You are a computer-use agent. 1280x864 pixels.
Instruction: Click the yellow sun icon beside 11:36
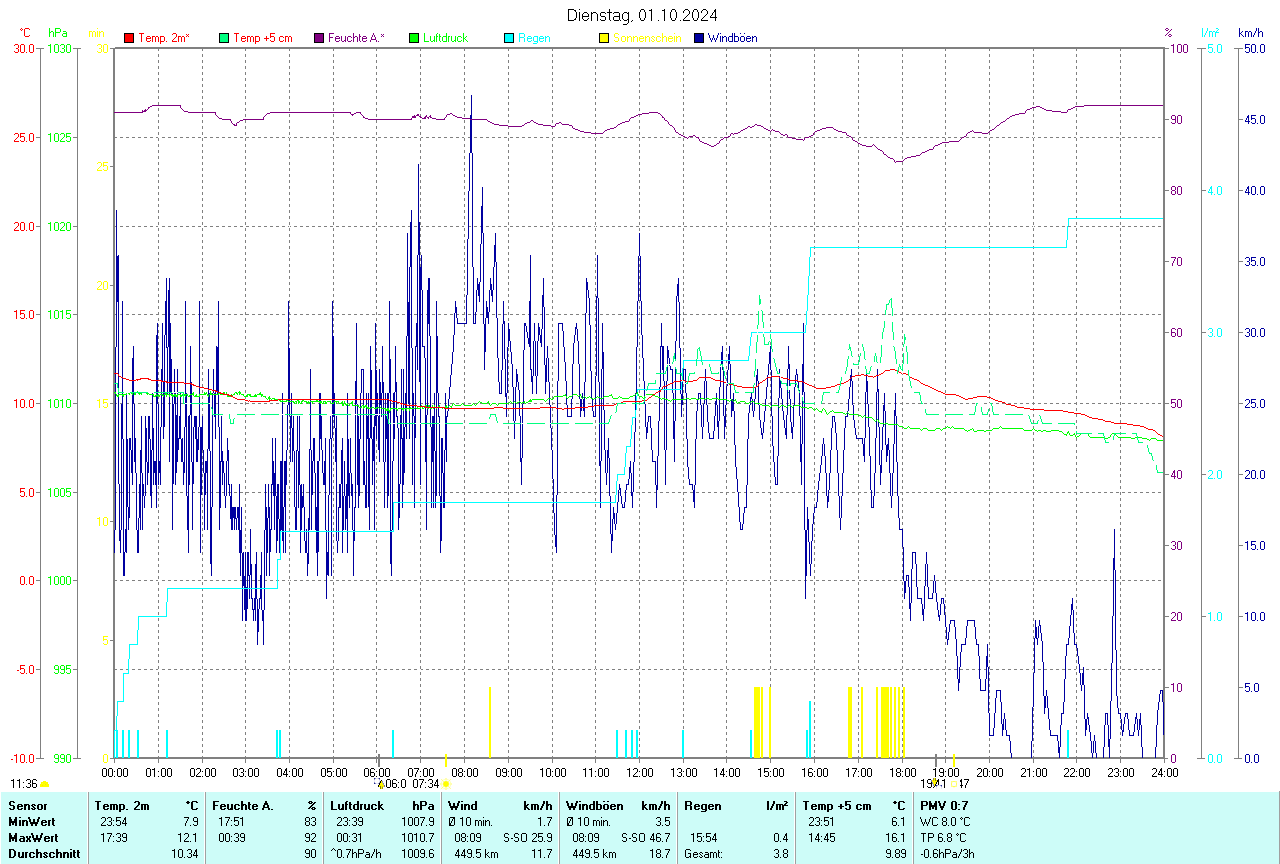45,785
